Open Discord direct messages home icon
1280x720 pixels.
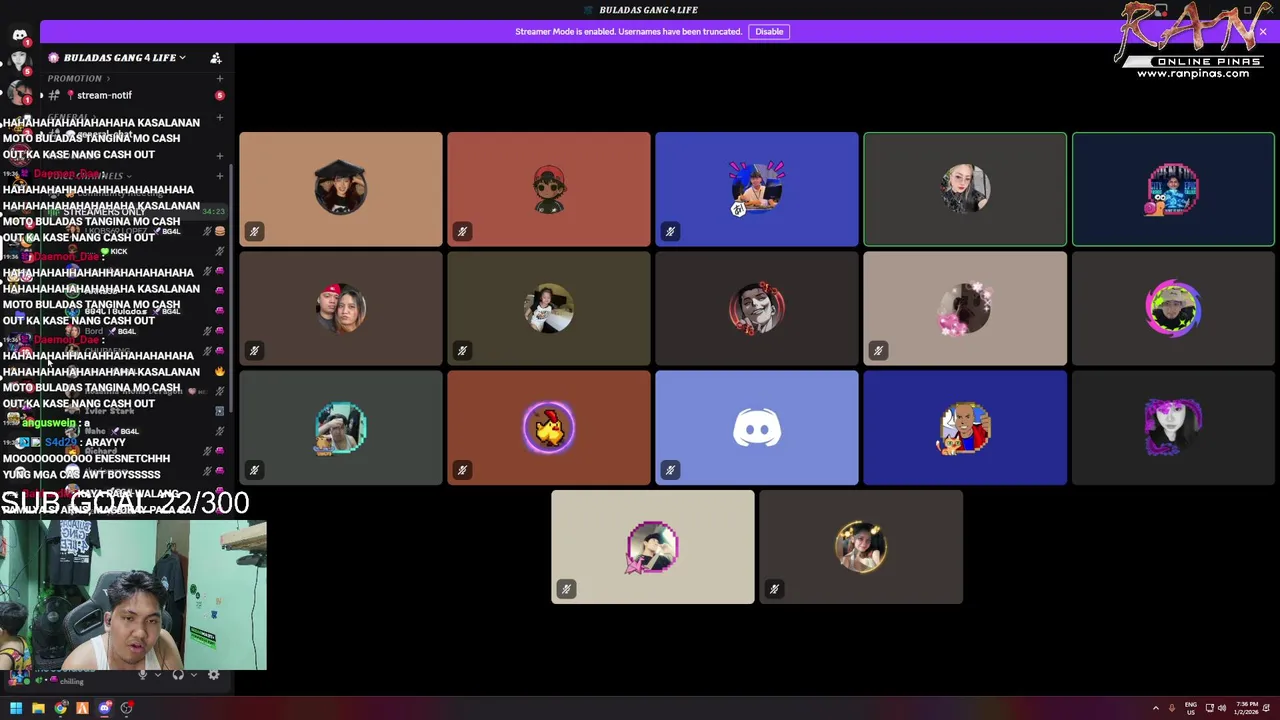(x=20, y=35)
